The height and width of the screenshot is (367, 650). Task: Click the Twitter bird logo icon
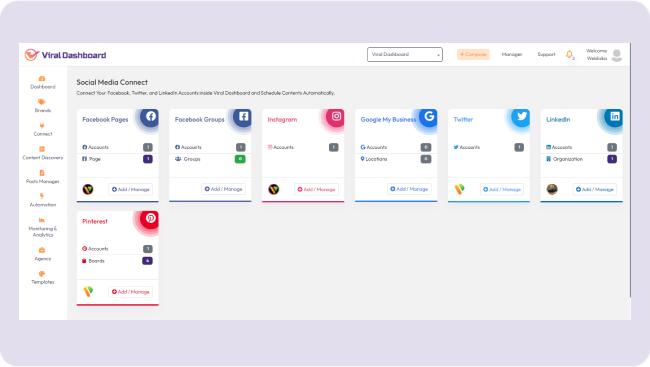pyautogui.click(x=522, y=117)
